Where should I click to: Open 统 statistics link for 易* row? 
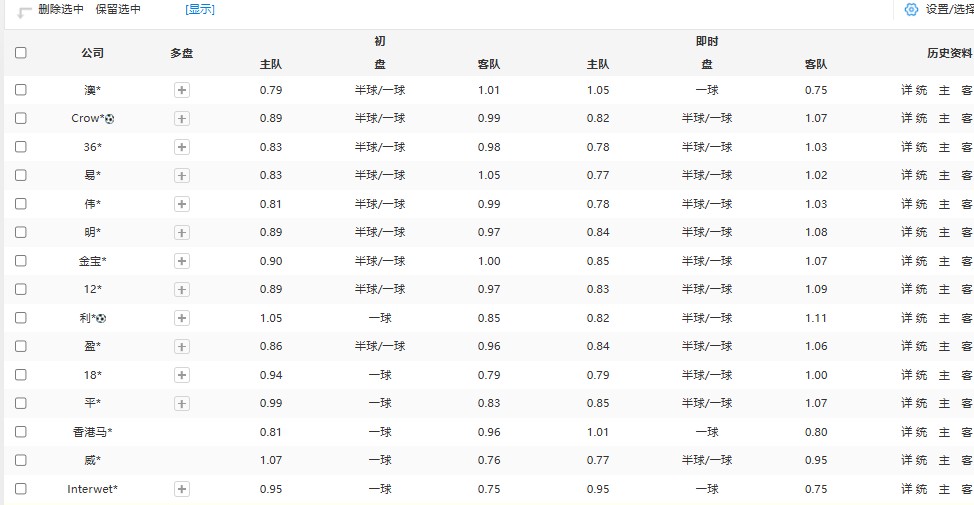tap(922, 175)
